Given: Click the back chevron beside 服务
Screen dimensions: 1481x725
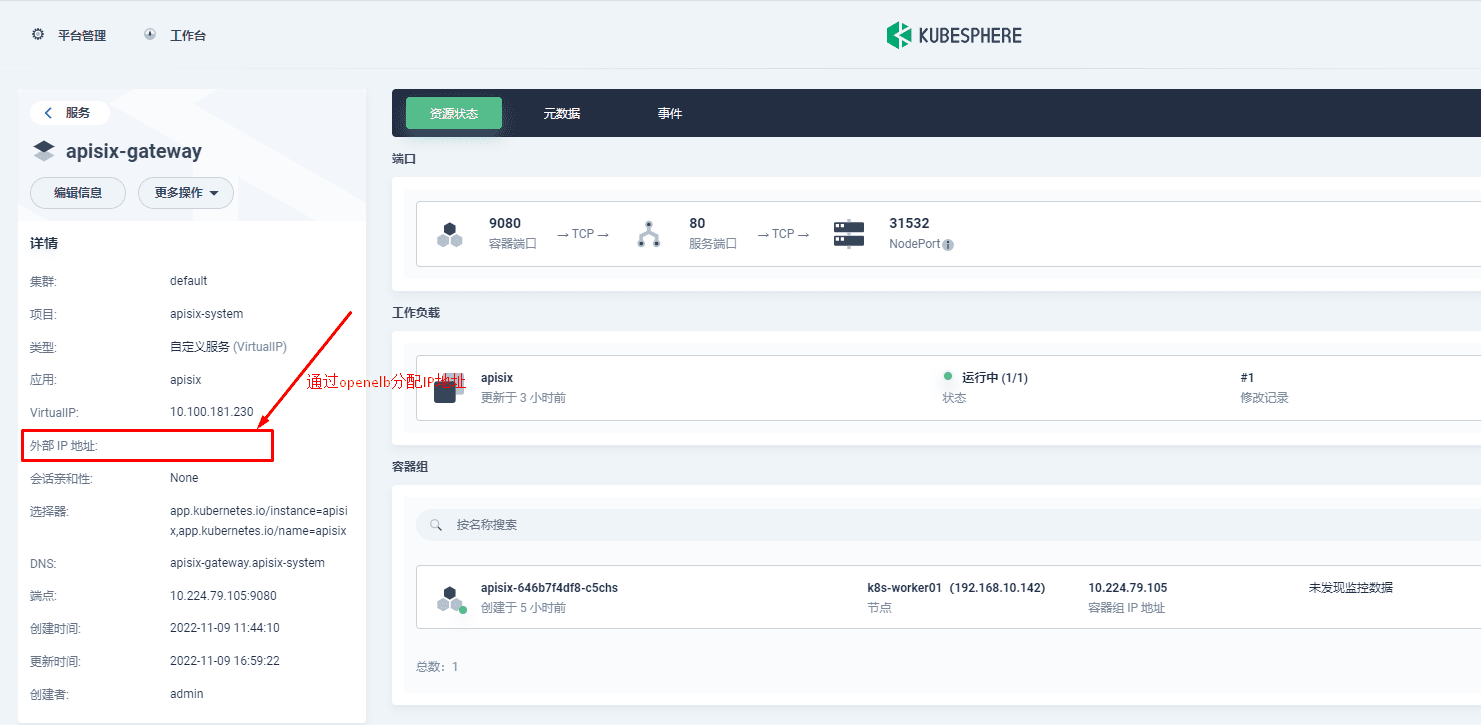Looking at the screenshot, I should (48, 113).
